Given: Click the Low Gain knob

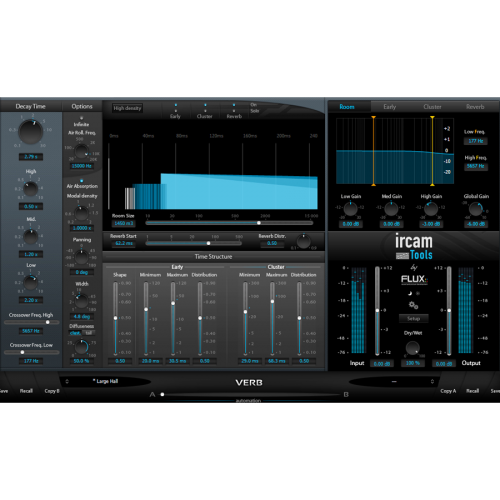Looking at the screenshot, I should (x=350, y=209).
